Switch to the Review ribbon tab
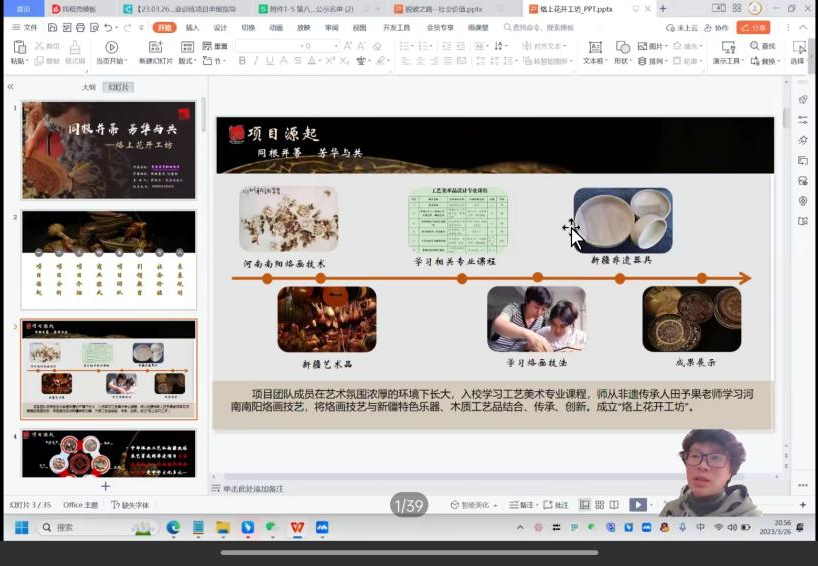The width and height of the screenshot is (818, 566). (x=332, y=28)
